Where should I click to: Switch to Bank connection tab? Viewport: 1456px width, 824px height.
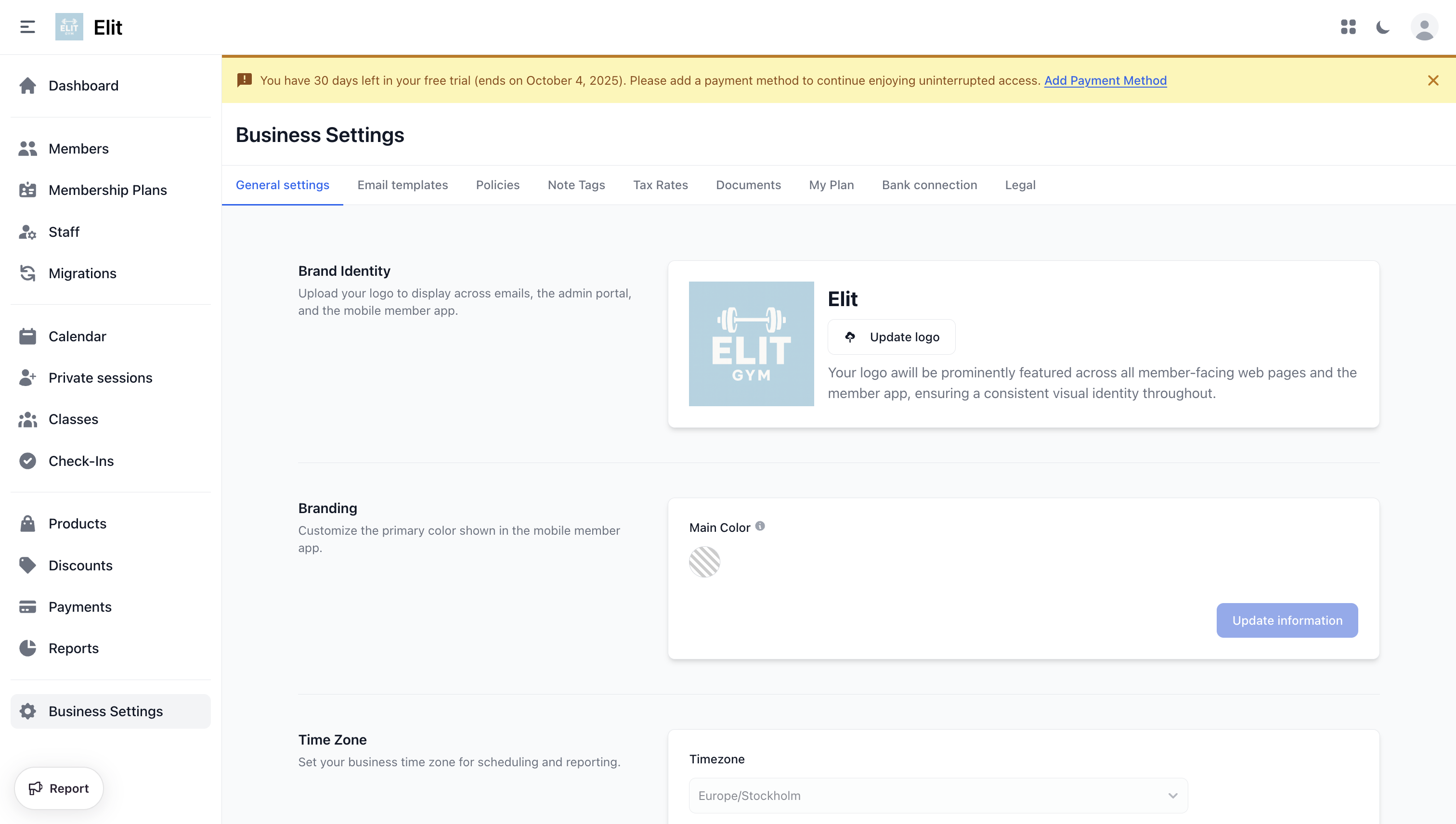[x=930, y=185]
